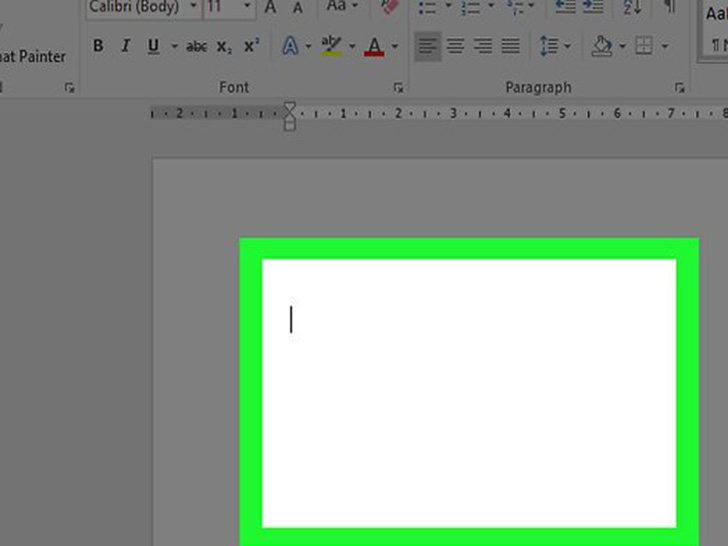Align text right

pos(483,46)
